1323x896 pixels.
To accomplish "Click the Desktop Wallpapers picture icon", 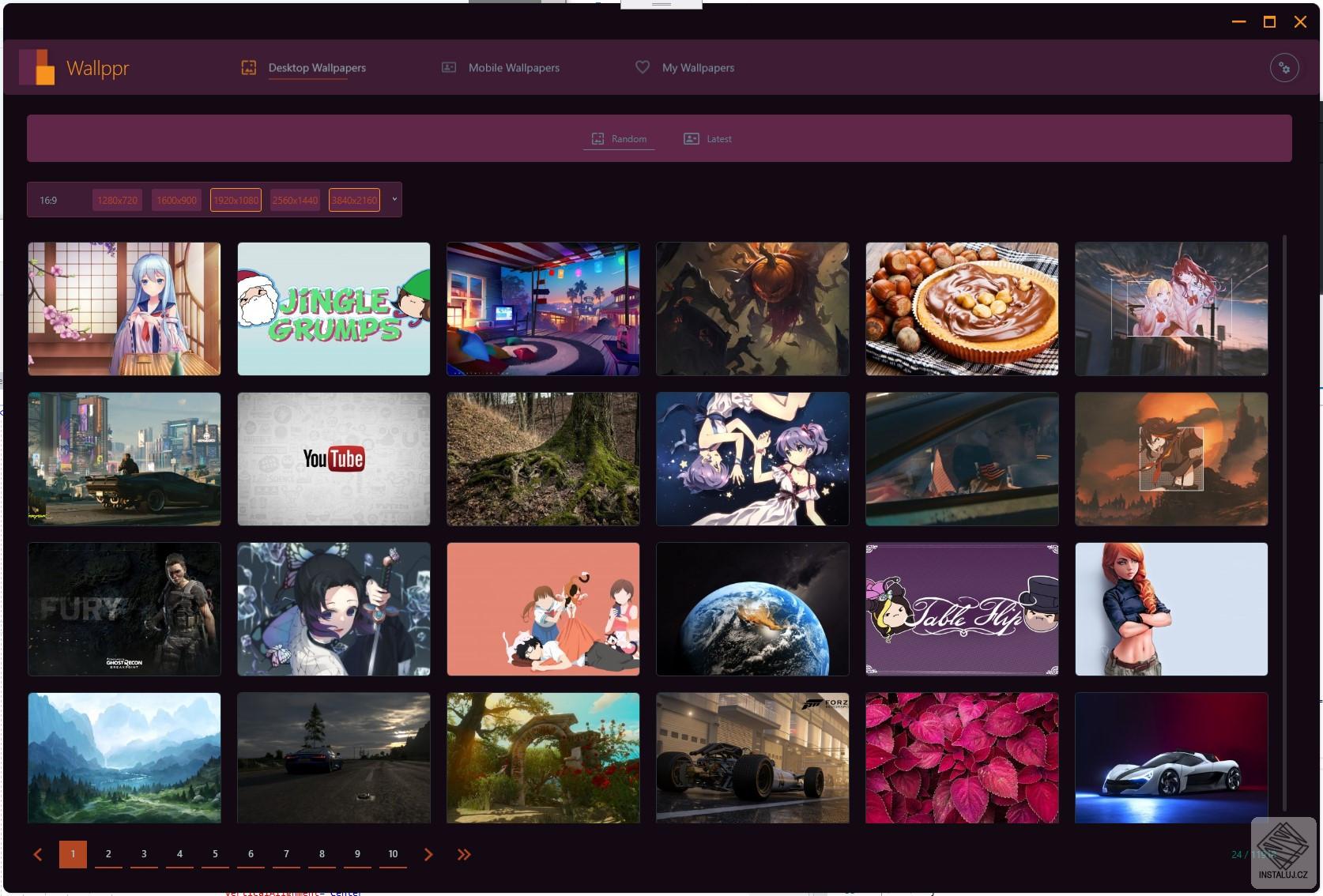I will [249, 68].
